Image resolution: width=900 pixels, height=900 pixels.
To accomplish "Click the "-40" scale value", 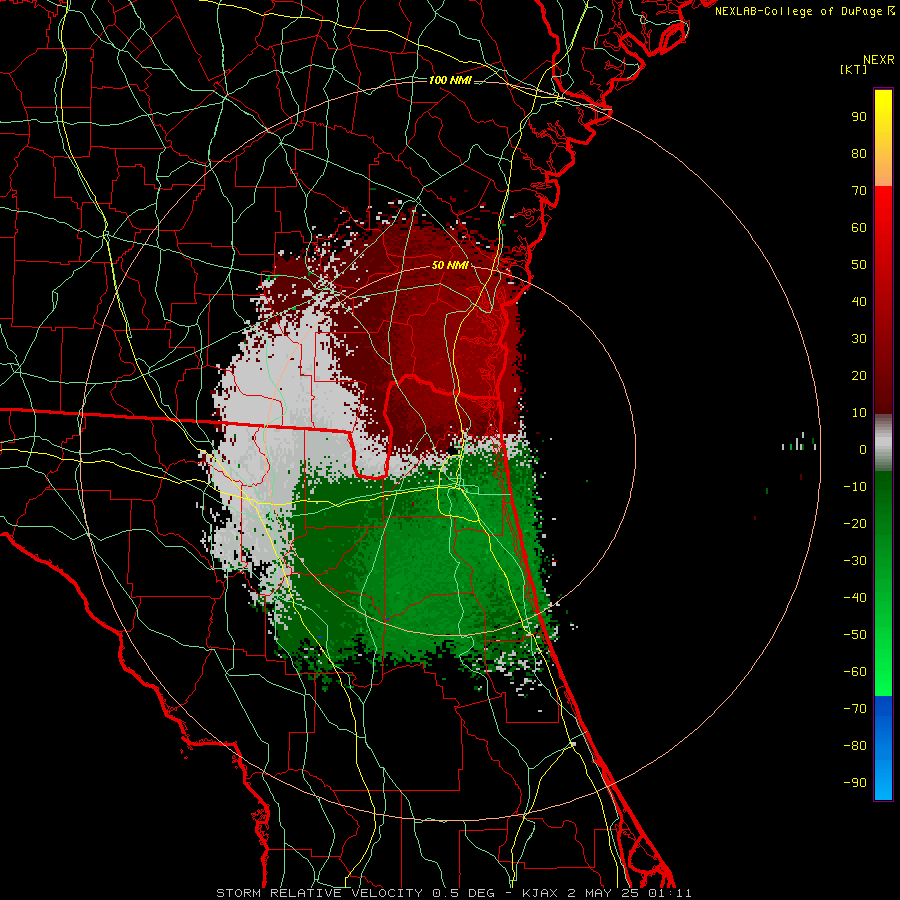I will click(855, 598).
